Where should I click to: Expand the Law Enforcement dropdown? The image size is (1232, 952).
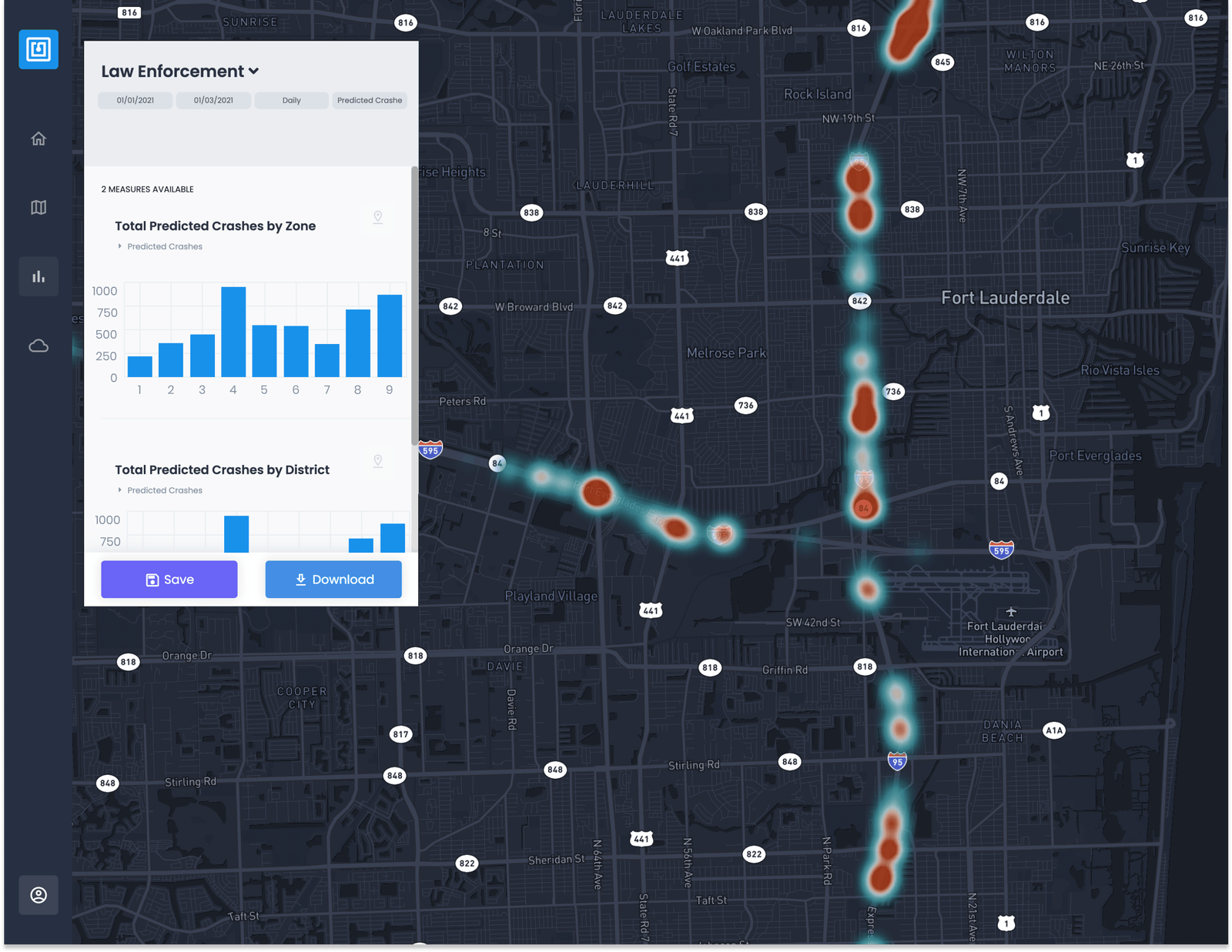coord(180,72)
